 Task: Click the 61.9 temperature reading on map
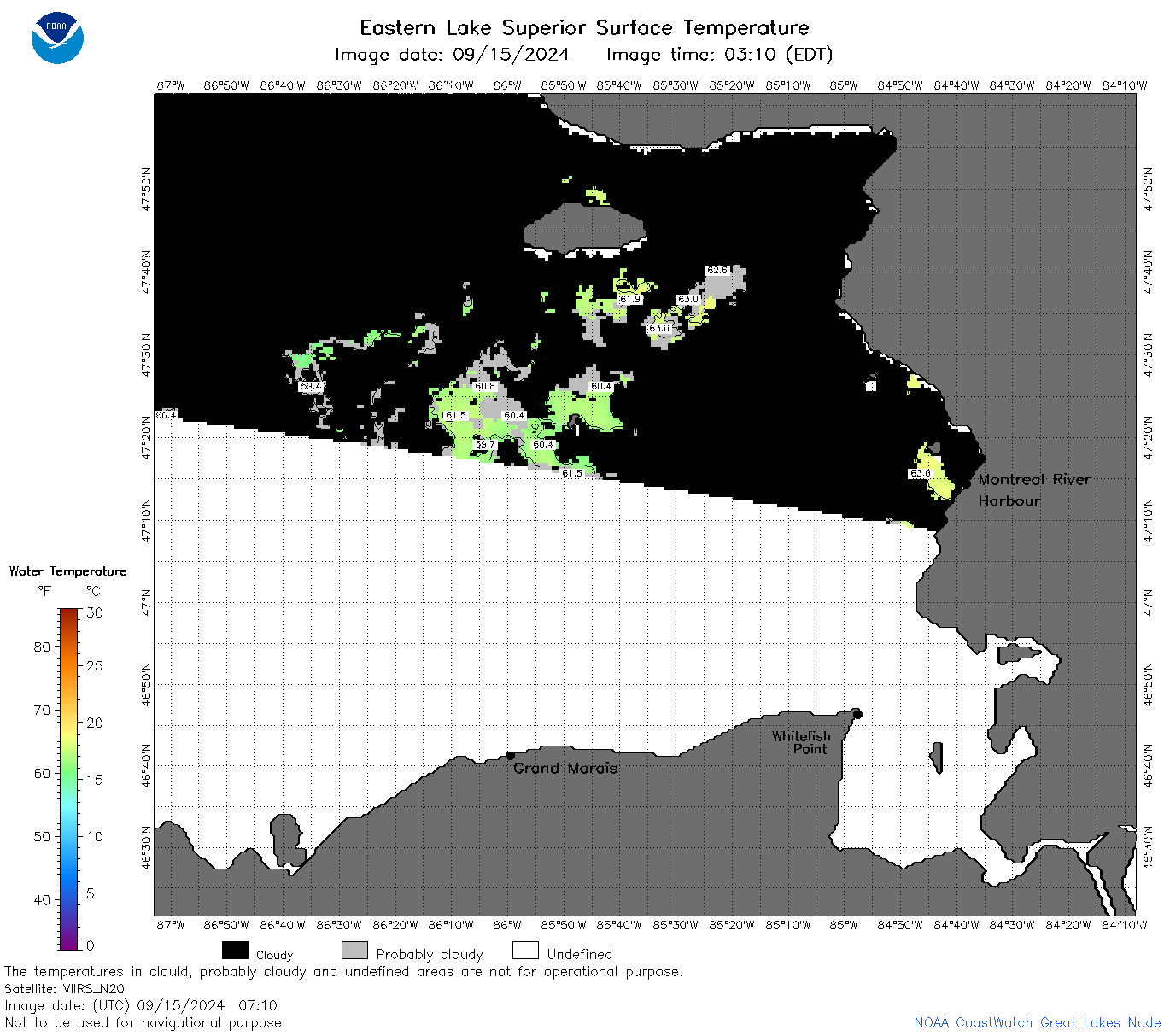click(630, 299)
